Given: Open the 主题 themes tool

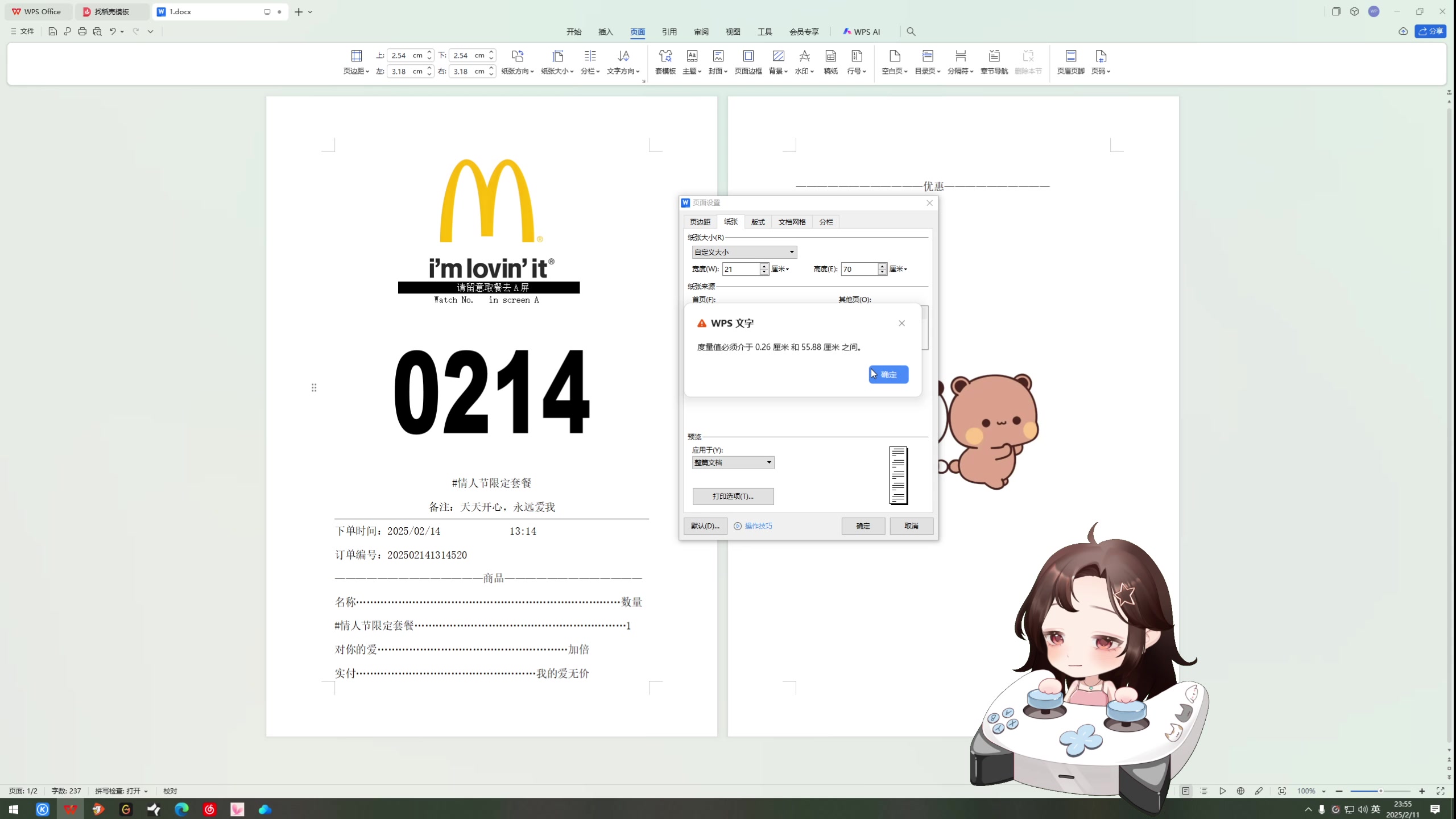Looking at the screenshot, I should coord(692,62).
